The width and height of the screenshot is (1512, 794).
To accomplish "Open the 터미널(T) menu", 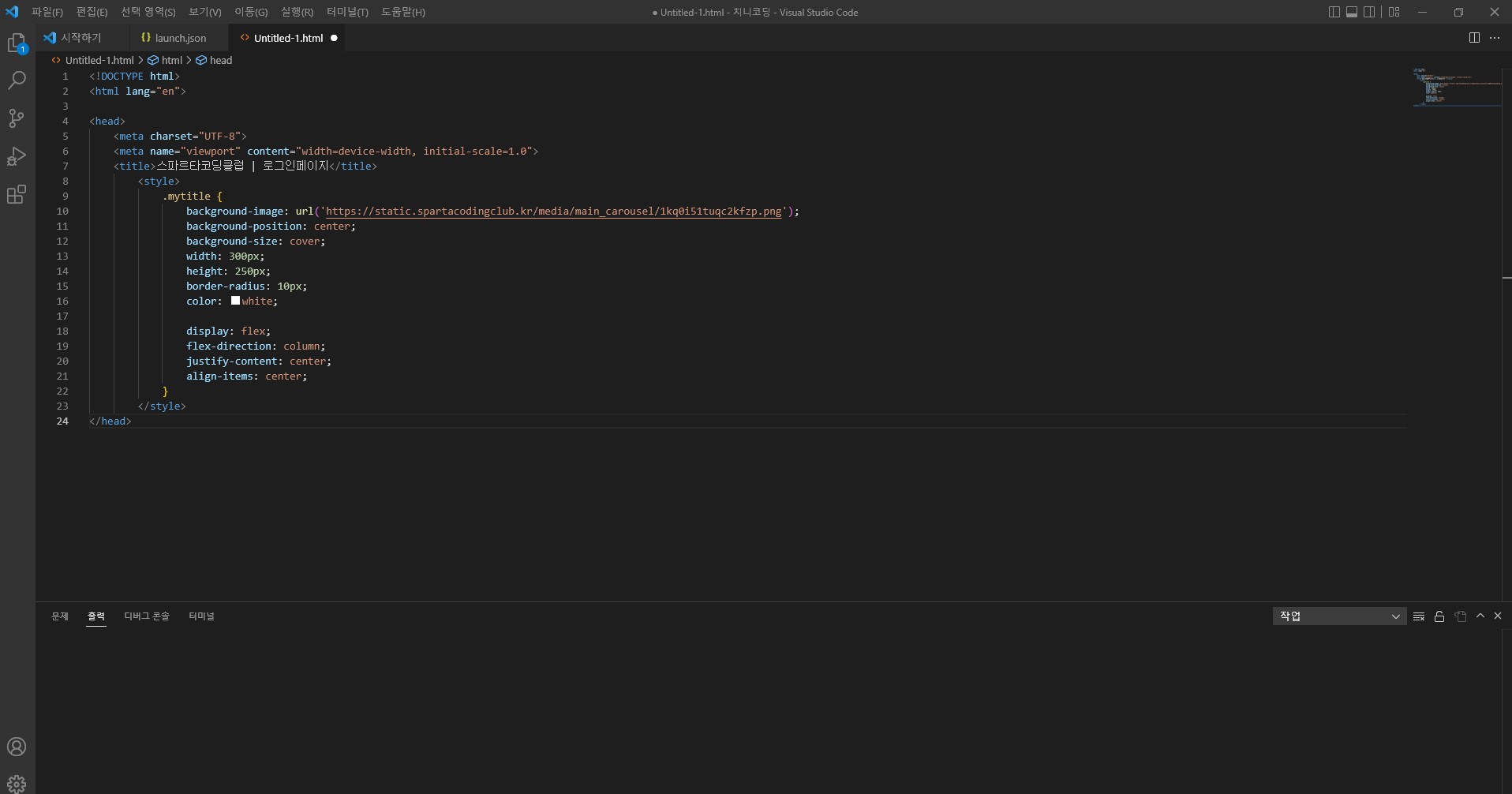I will tap(347, 12).
